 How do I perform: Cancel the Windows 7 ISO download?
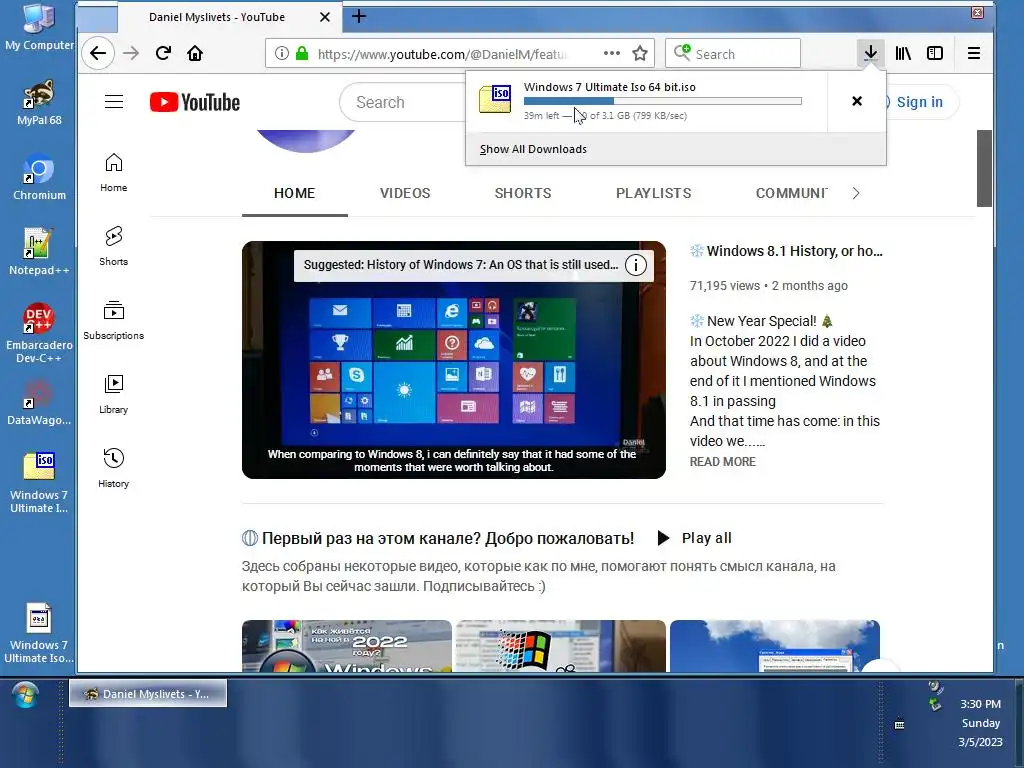click(857, 101)
